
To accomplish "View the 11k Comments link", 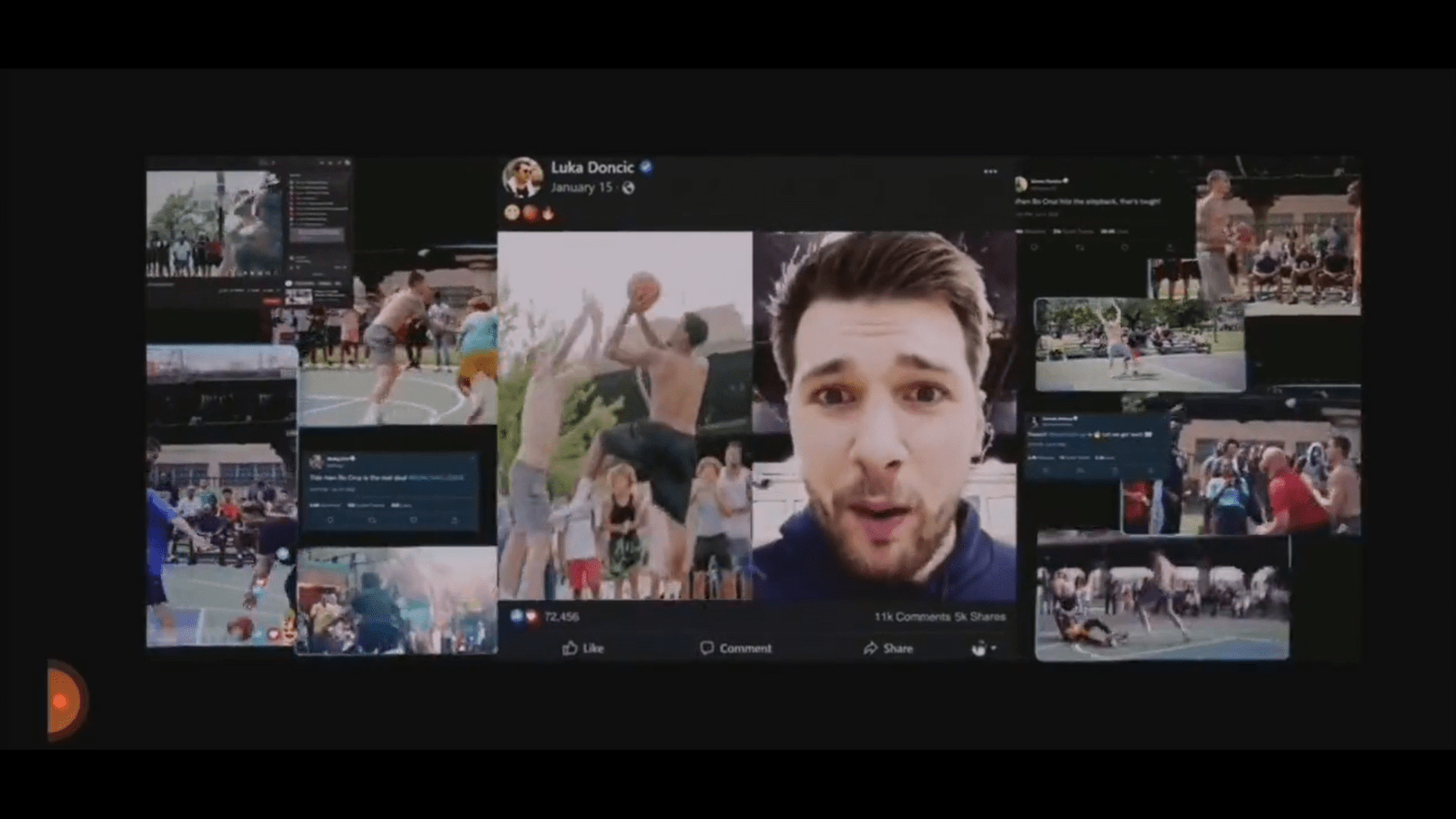I will [x=911, y=617].
